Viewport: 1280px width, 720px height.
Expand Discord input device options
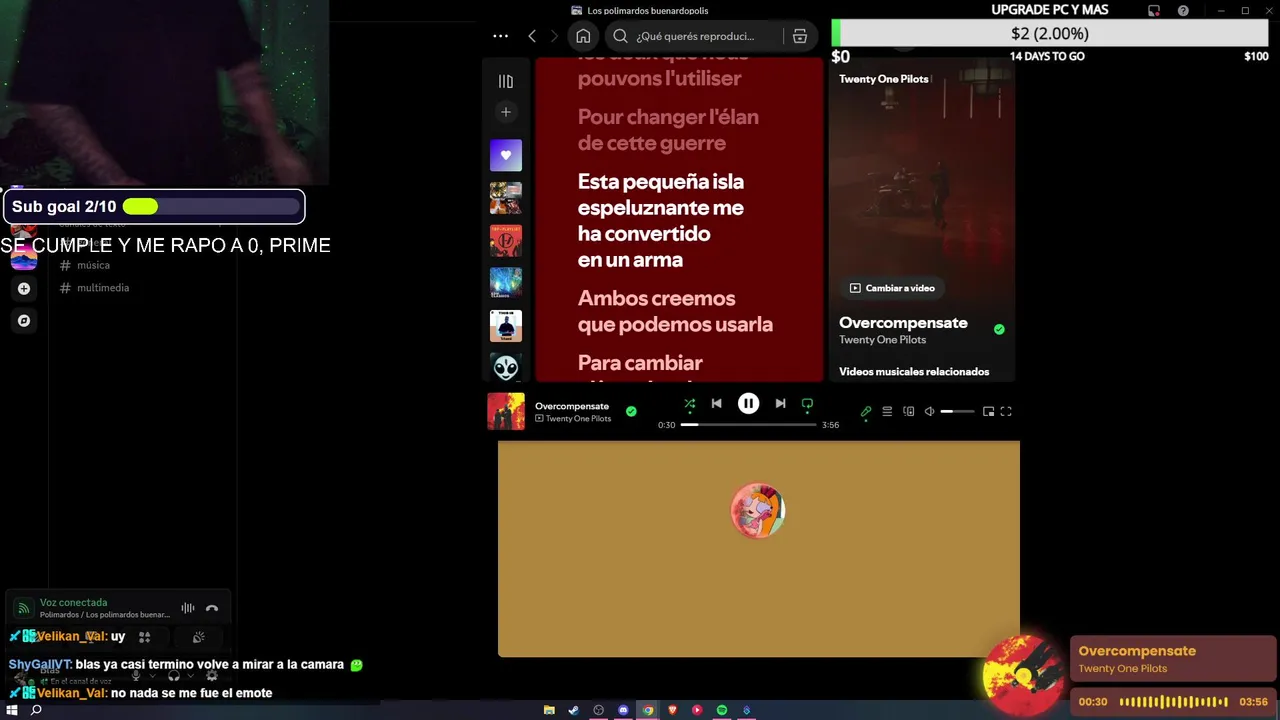point(153,676)
